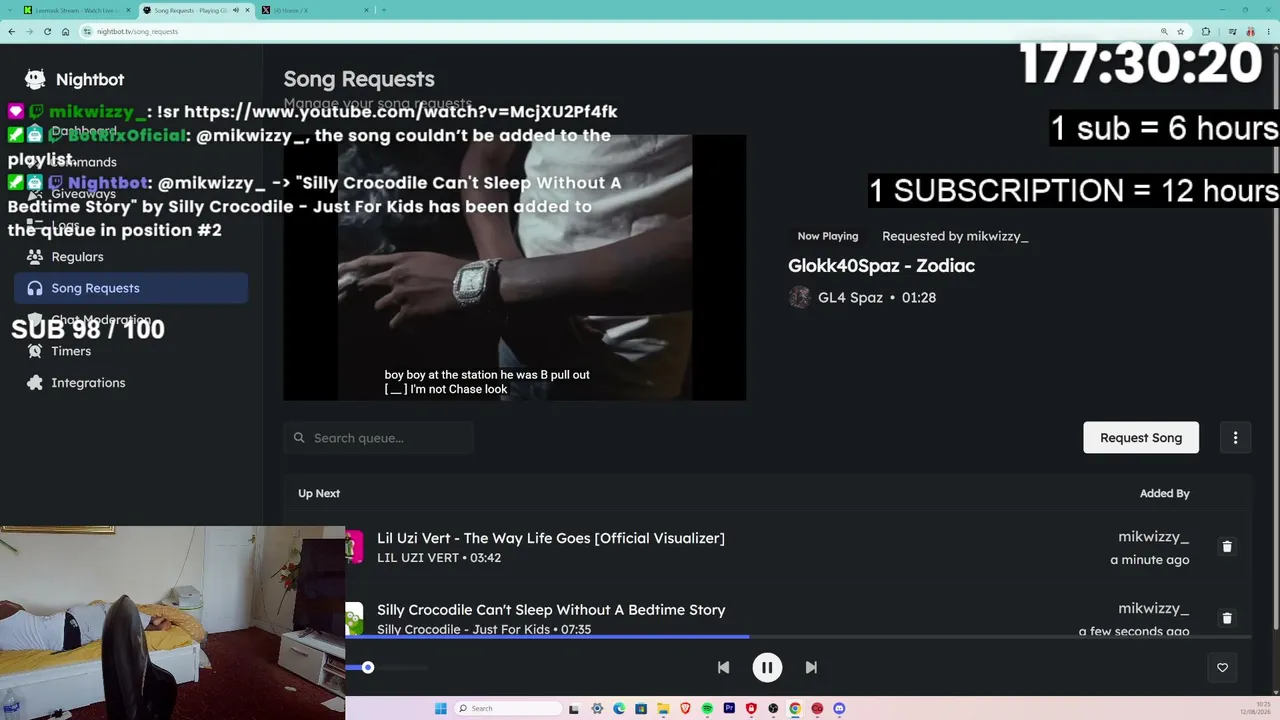Open the browser zoom icon

coord(1164,31)
